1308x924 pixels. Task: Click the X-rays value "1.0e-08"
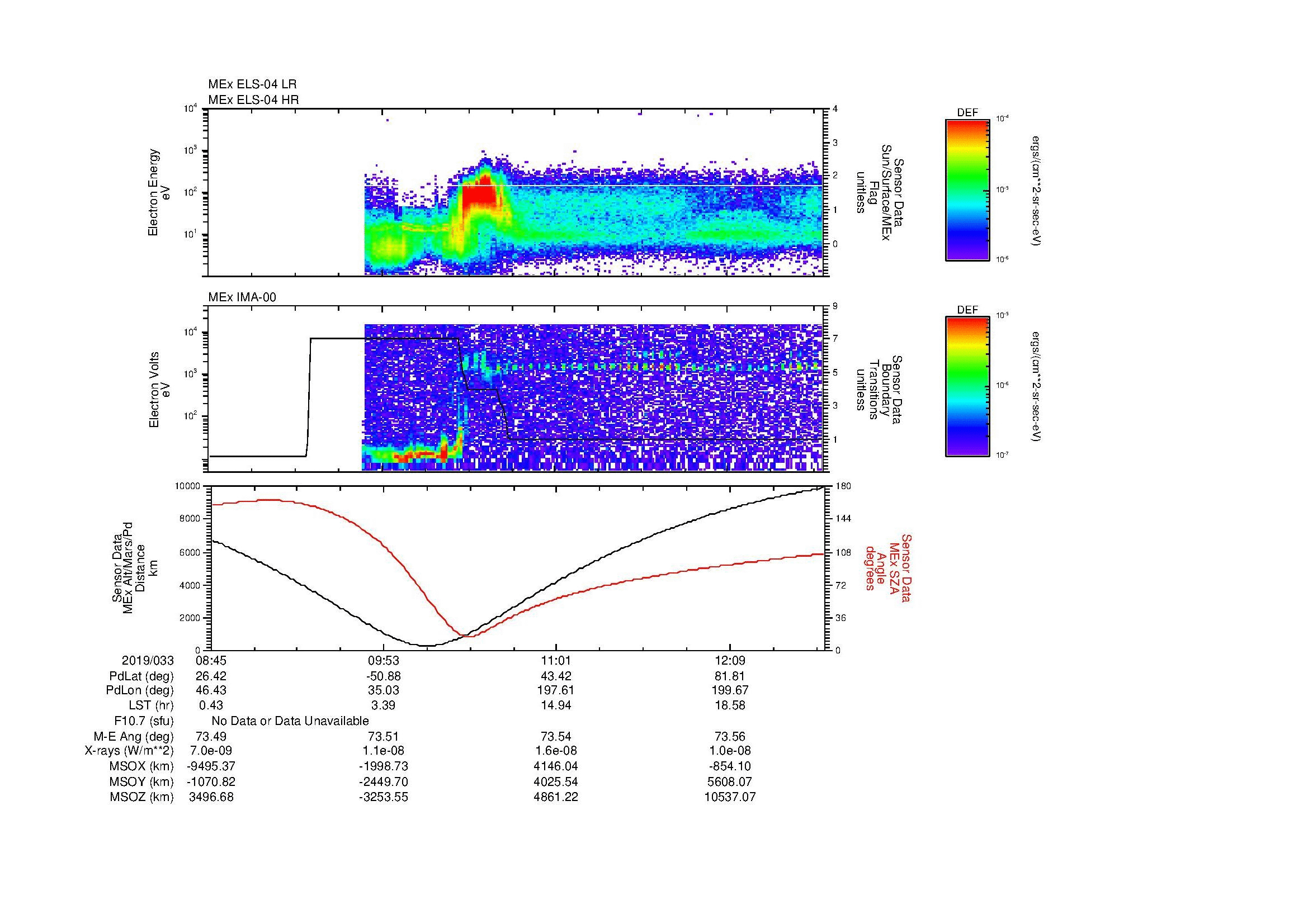pos(730,751)
